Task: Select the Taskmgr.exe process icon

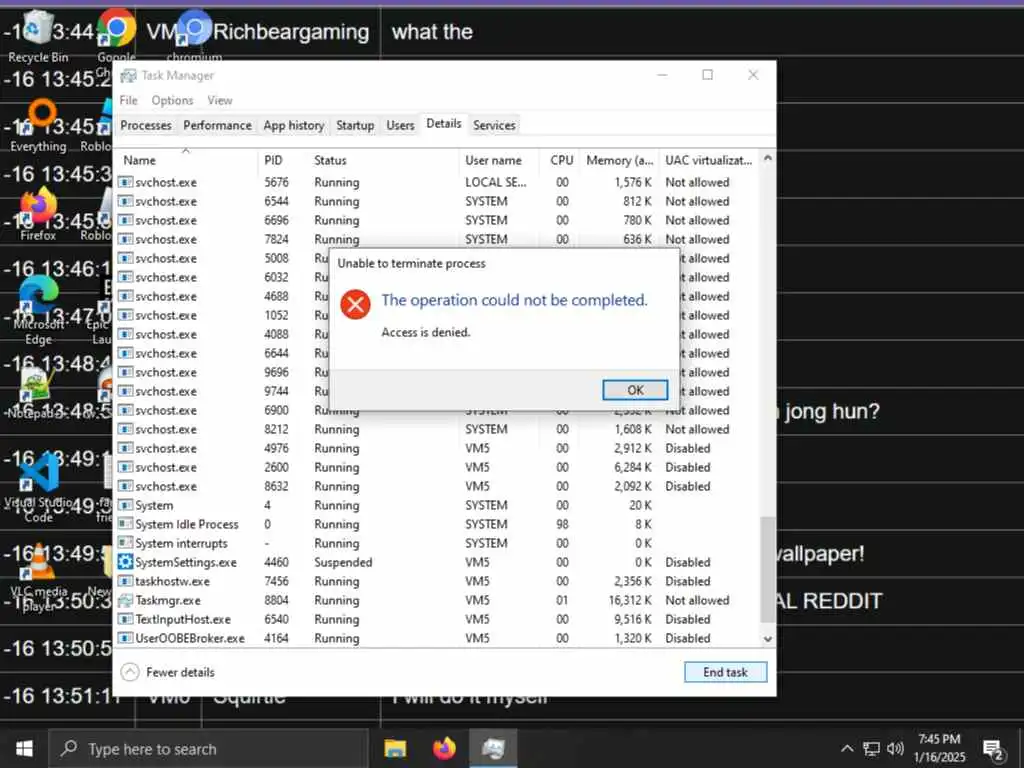Action: tap(125, 600)
